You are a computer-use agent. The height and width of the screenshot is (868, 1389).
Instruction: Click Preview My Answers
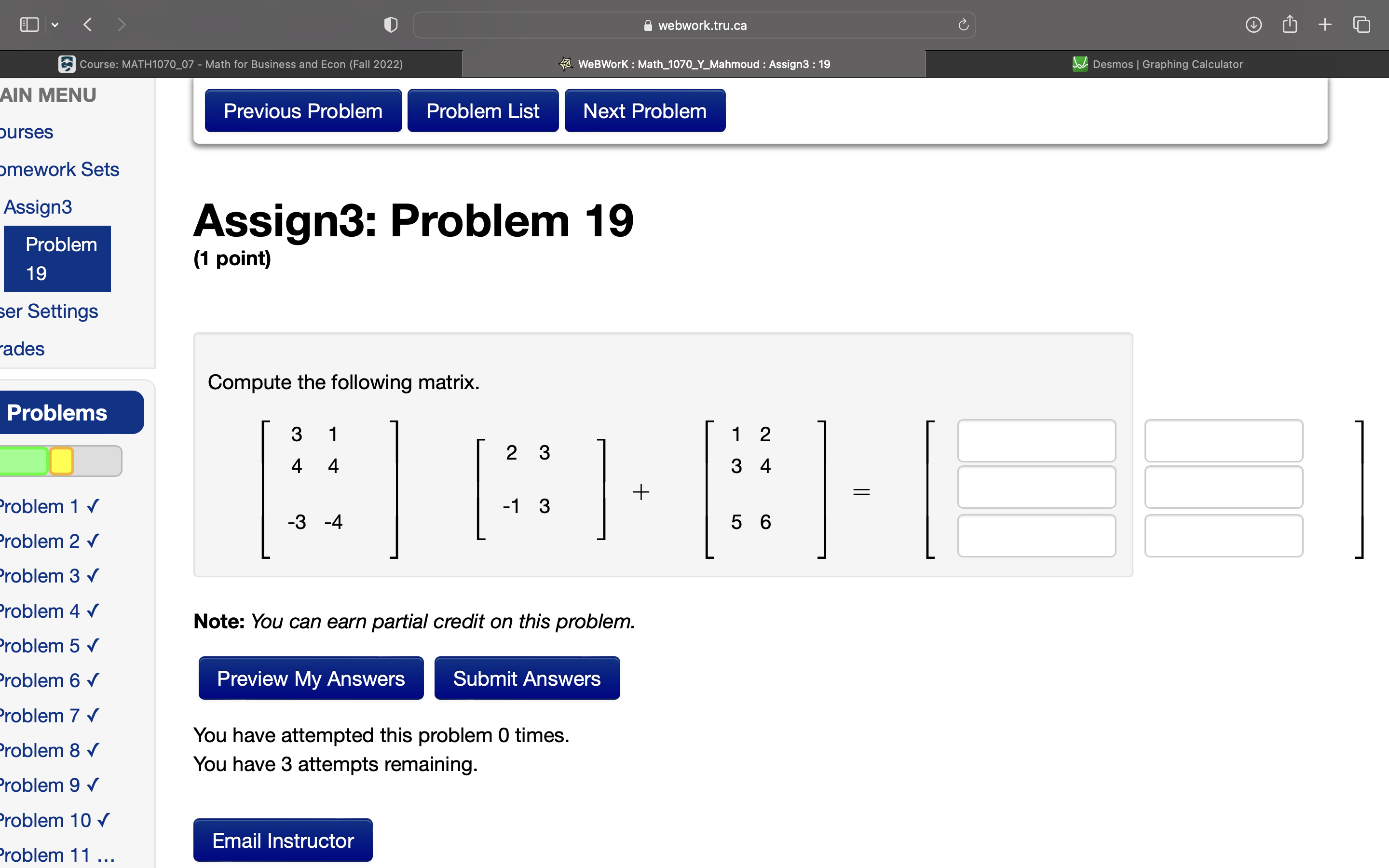pyautogui.click(x=310, y=678)
